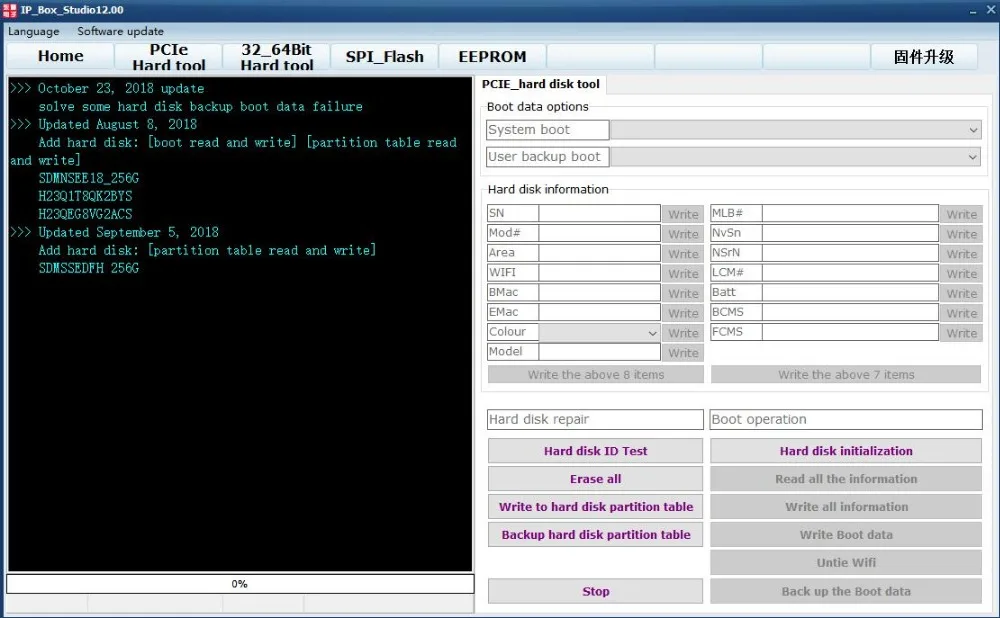Click the 0% progress bar
The height and width of the screenshot is (618, 1000).
click(x=240, y=584)
